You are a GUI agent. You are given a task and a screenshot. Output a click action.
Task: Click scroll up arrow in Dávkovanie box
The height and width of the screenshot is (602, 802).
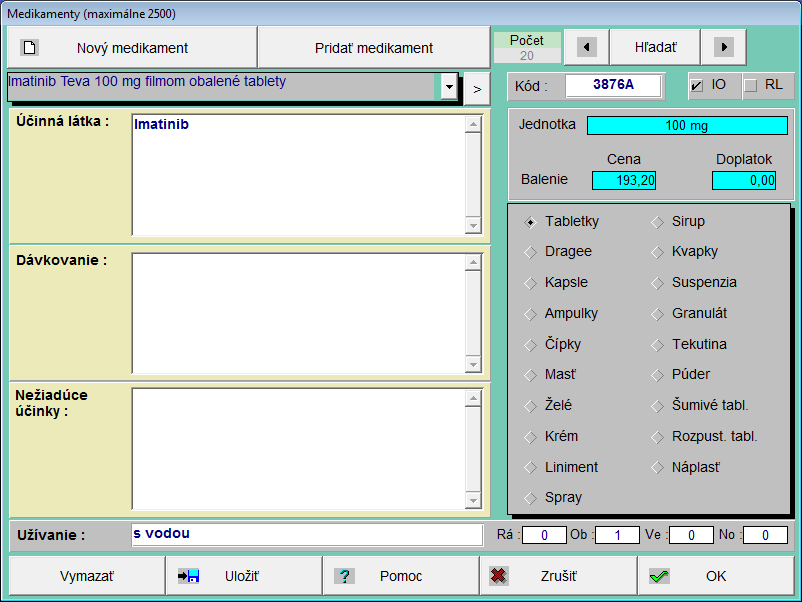click(474, 263)
